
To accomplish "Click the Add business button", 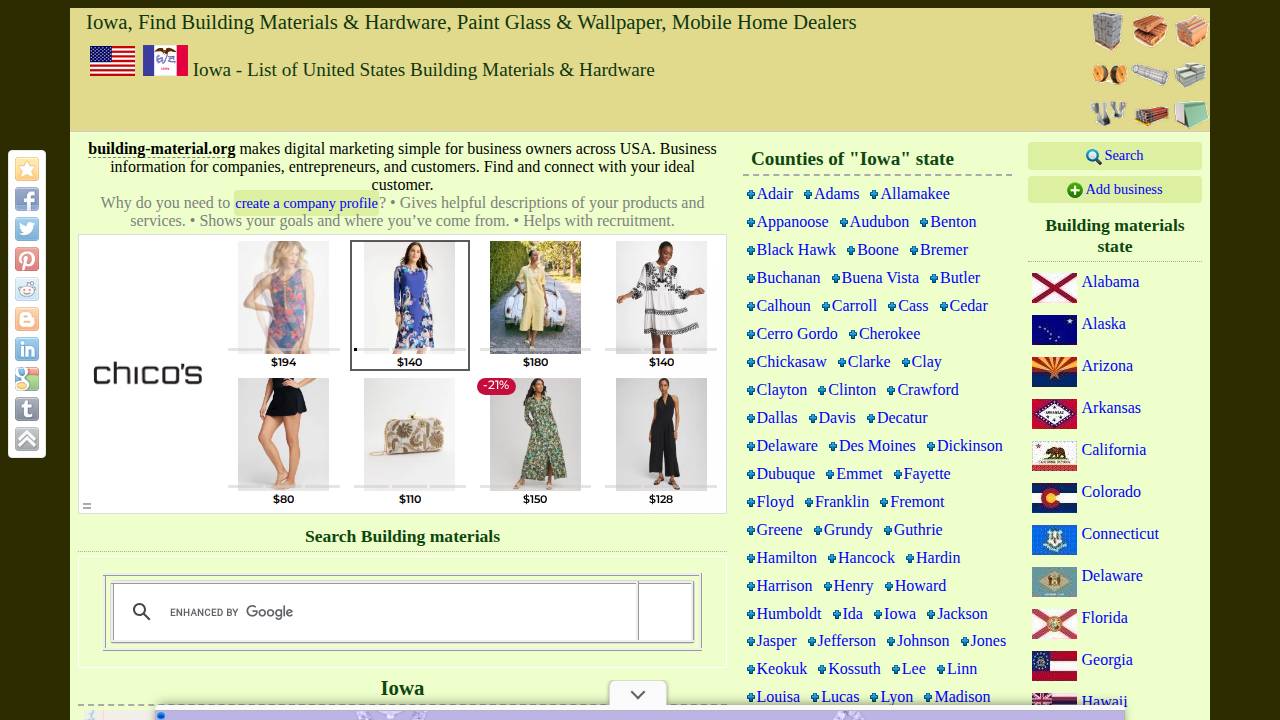I will (x=1114, y=189).
